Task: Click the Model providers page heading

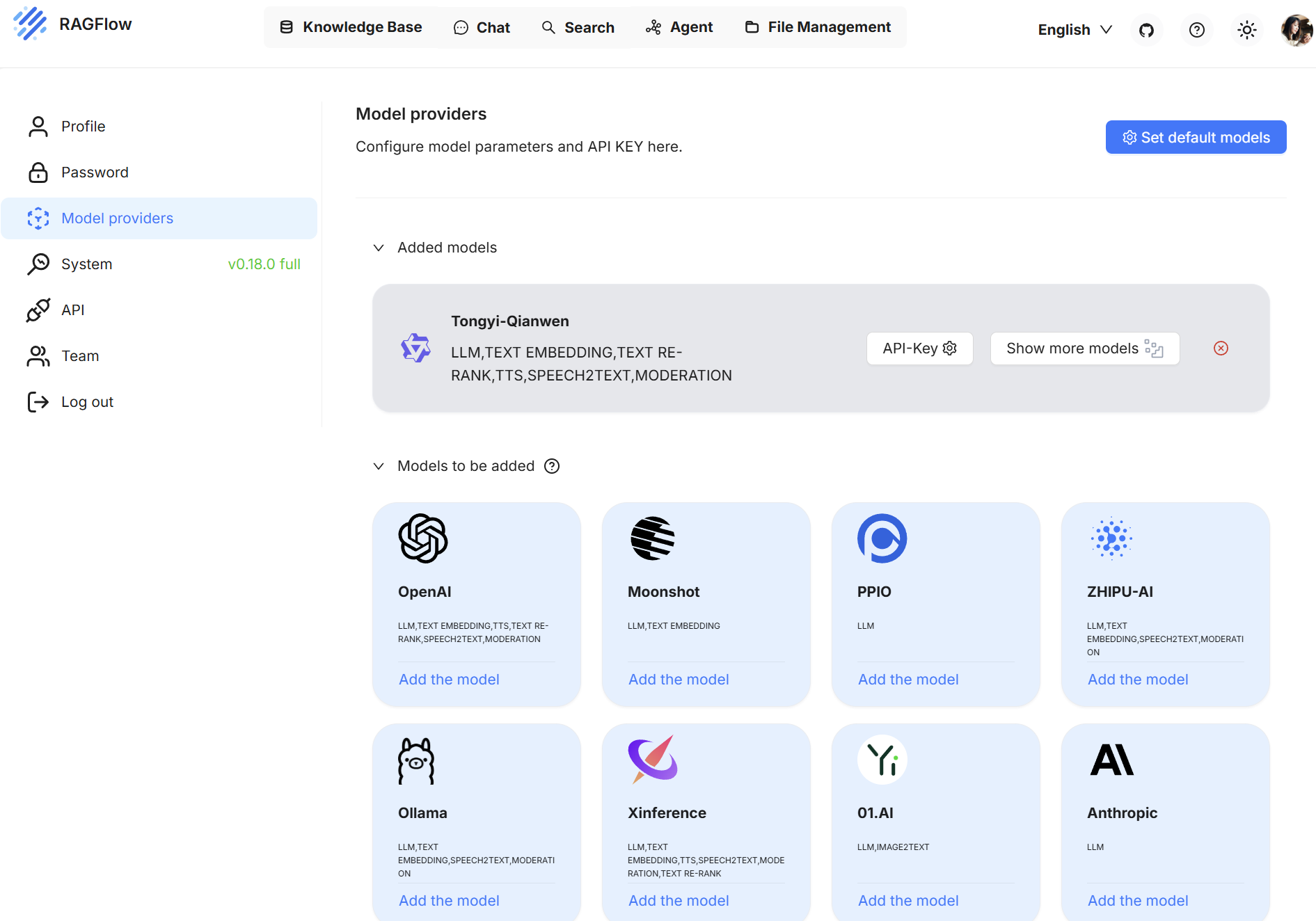Action: (421, 114)
